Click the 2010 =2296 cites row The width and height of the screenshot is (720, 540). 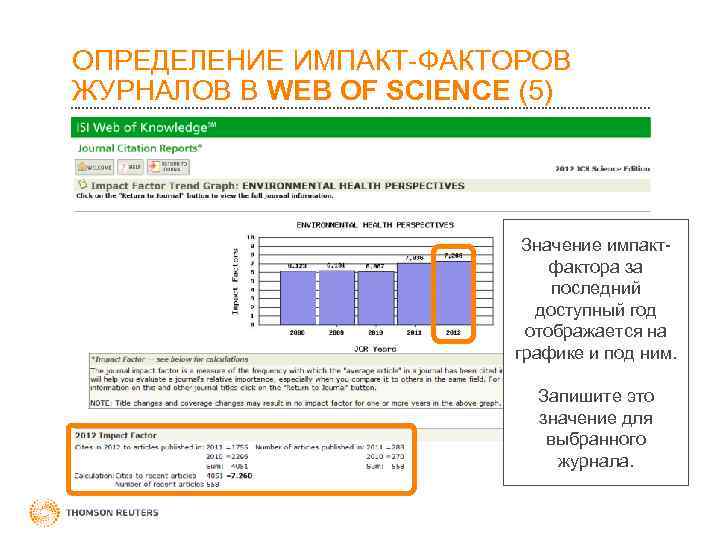tap(227, 456)
